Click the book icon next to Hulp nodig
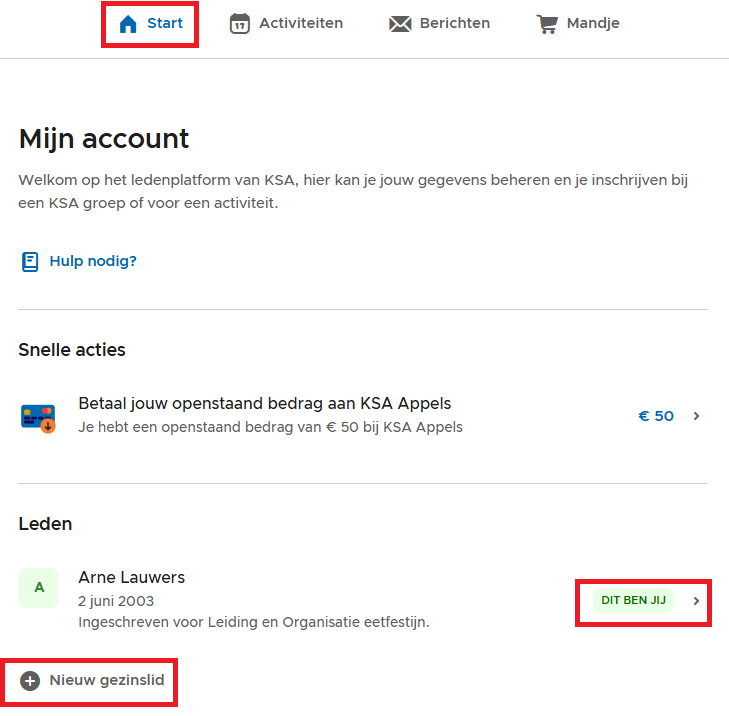The image size is (729, 716). click(30, 262)
